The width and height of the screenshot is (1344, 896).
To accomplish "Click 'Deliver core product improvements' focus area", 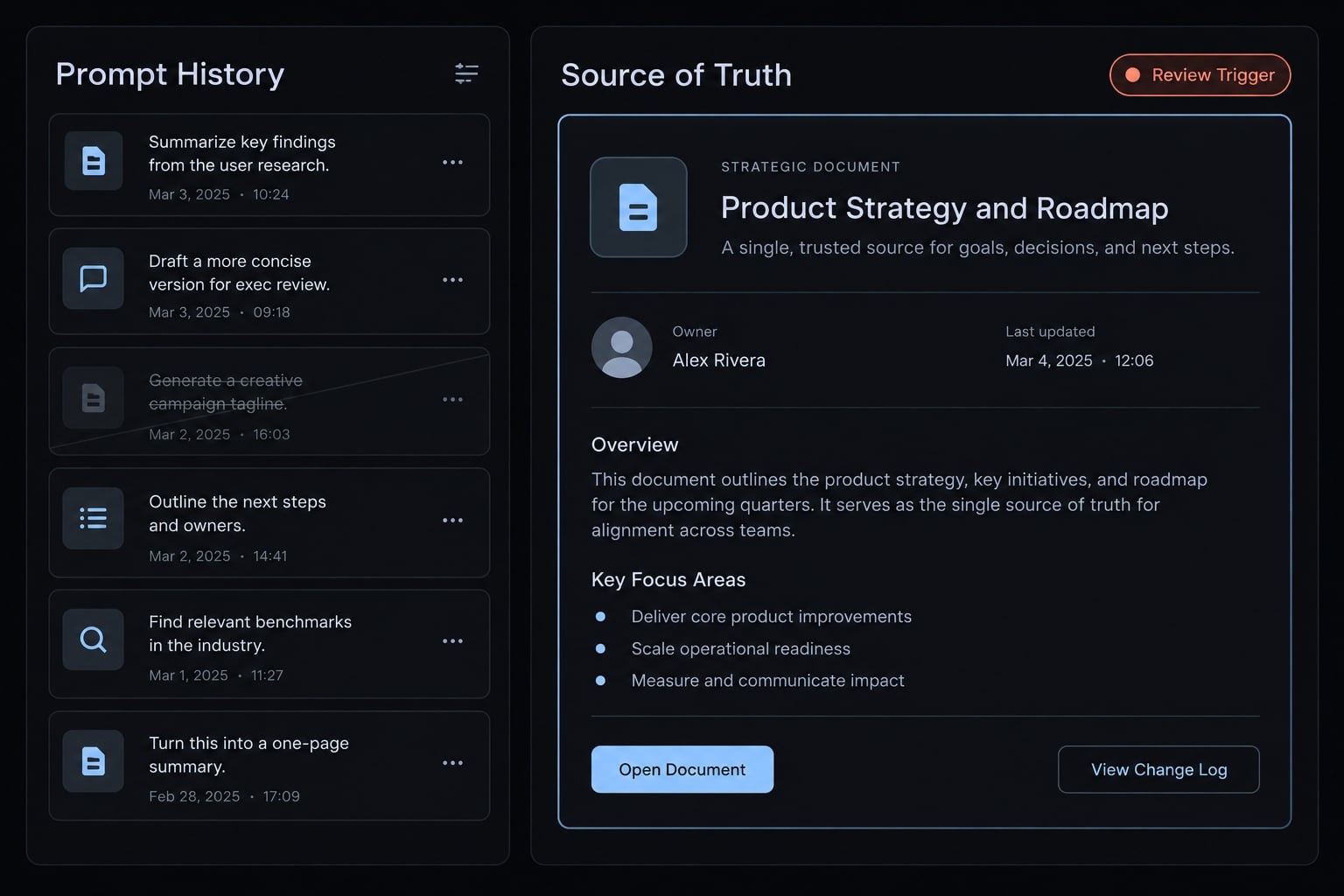I will point(772,617).
